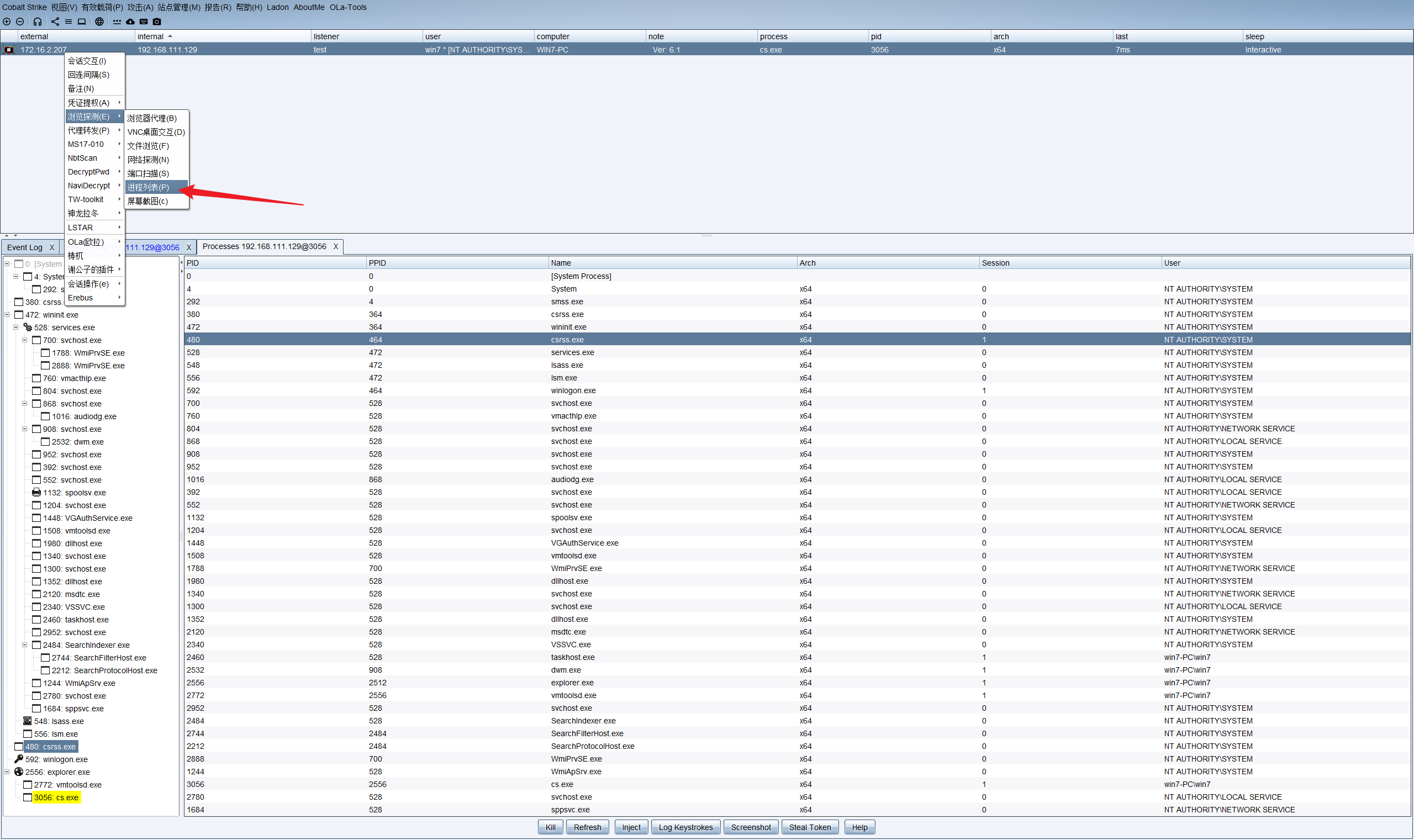Click the cloud downloads toolbar icon
The height and width of the screenshot is (840, 1414).
(x=130, y=22)
